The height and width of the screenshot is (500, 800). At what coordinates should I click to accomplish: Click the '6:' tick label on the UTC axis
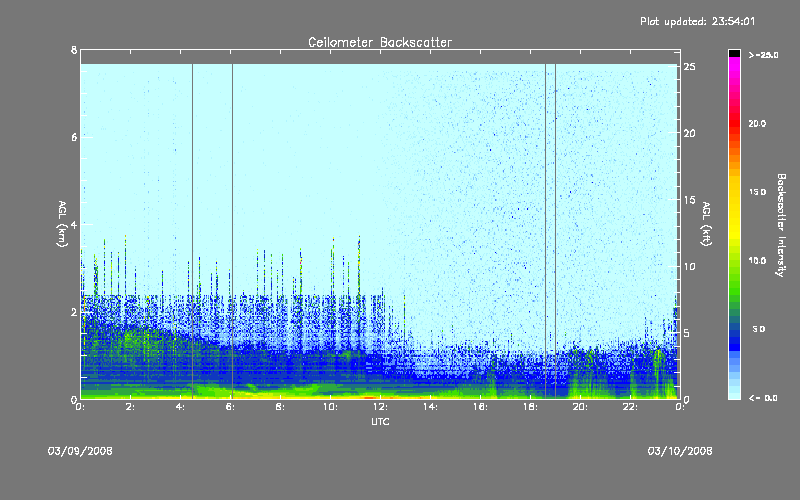(231, 407)
